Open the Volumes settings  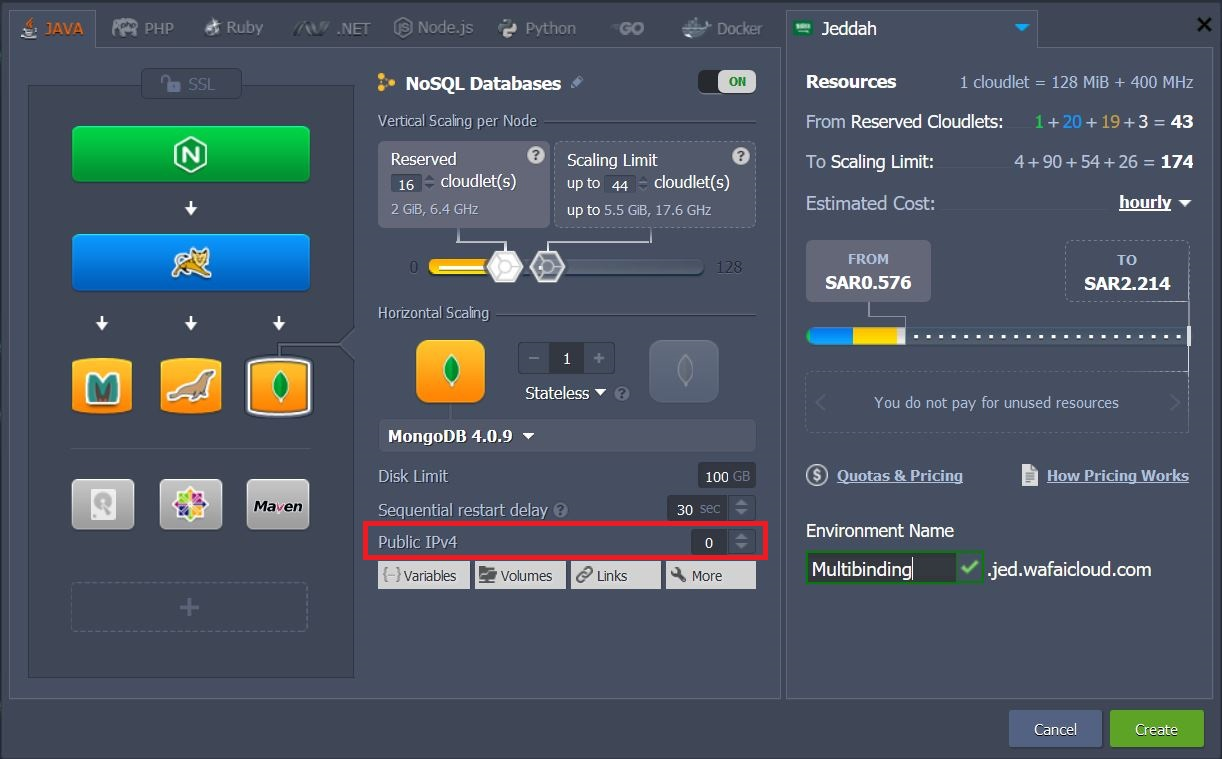[518, 575]
